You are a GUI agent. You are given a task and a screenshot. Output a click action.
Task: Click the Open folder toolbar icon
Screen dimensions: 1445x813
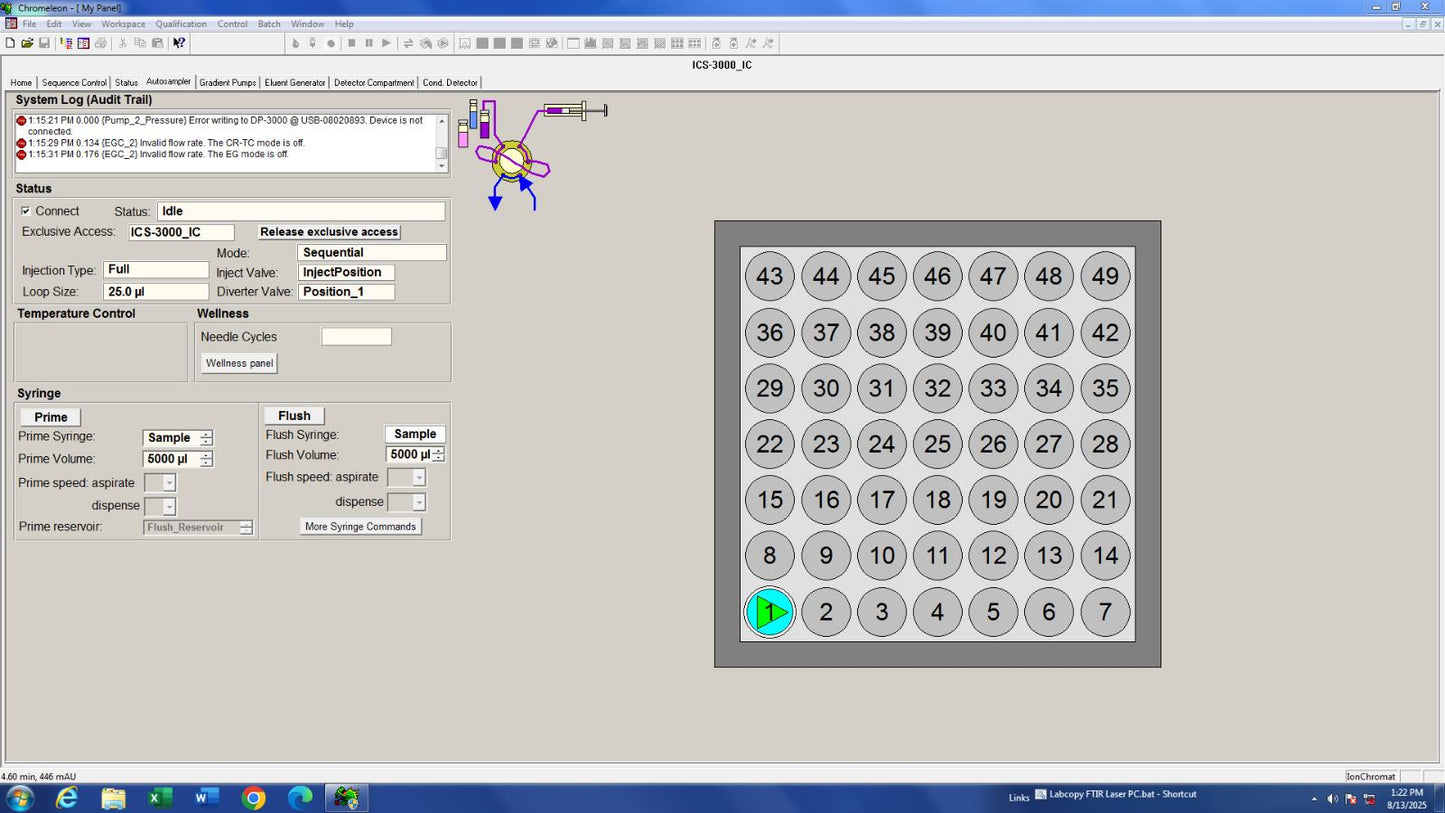point(27,43)
